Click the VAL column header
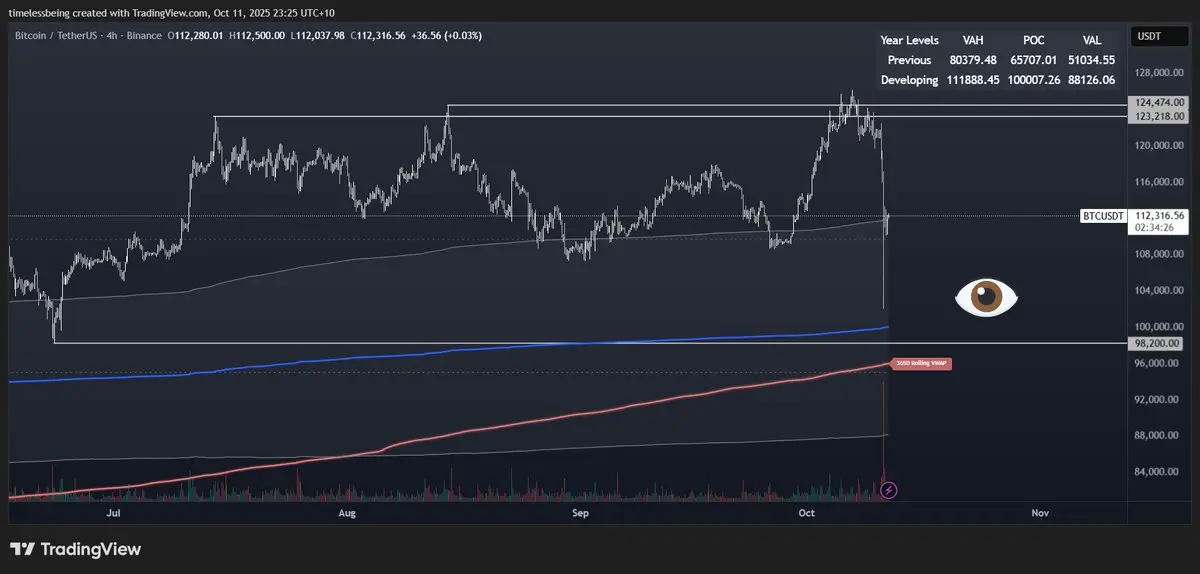Screen dimensions: 1200x574 coord(1092,40)
